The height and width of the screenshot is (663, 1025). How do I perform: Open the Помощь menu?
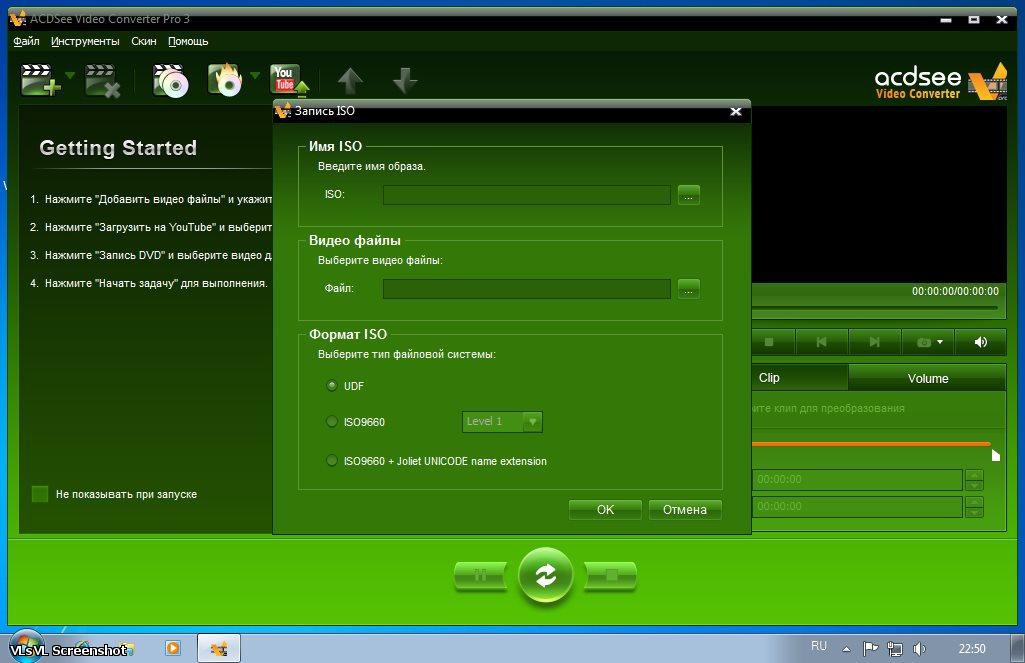188,41
